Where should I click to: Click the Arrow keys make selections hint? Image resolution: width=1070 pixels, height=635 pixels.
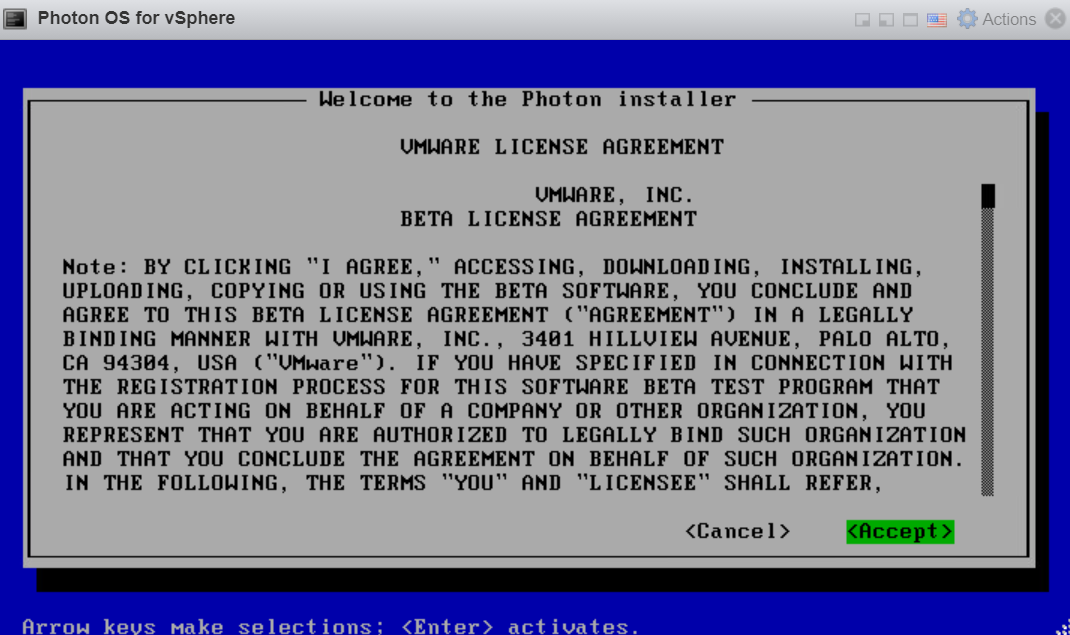pos(330,626)
